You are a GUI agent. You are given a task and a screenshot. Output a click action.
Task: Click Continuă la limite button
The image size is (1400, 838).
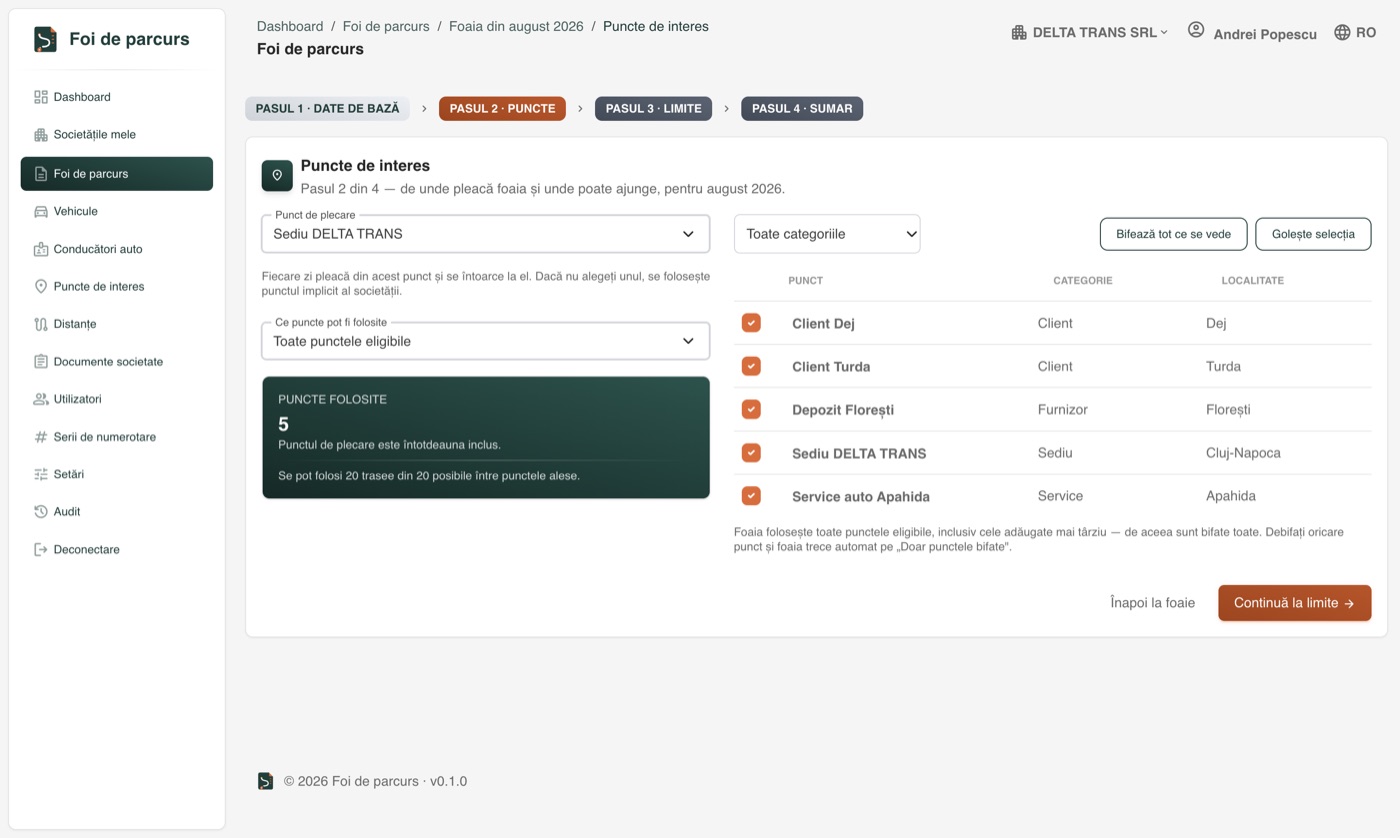(x=1294, y=603)
